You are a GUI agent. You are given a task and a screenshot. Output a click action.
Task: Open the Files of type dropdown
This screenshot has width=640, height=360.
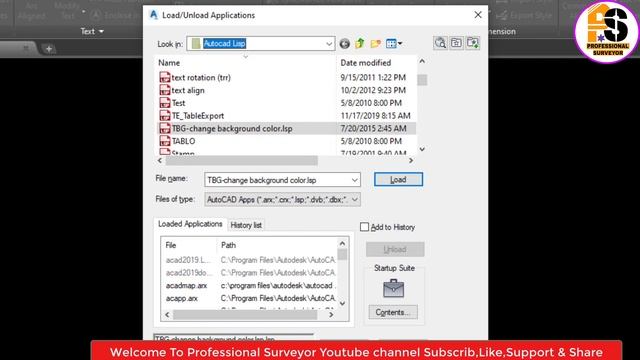tap(354, 200)
